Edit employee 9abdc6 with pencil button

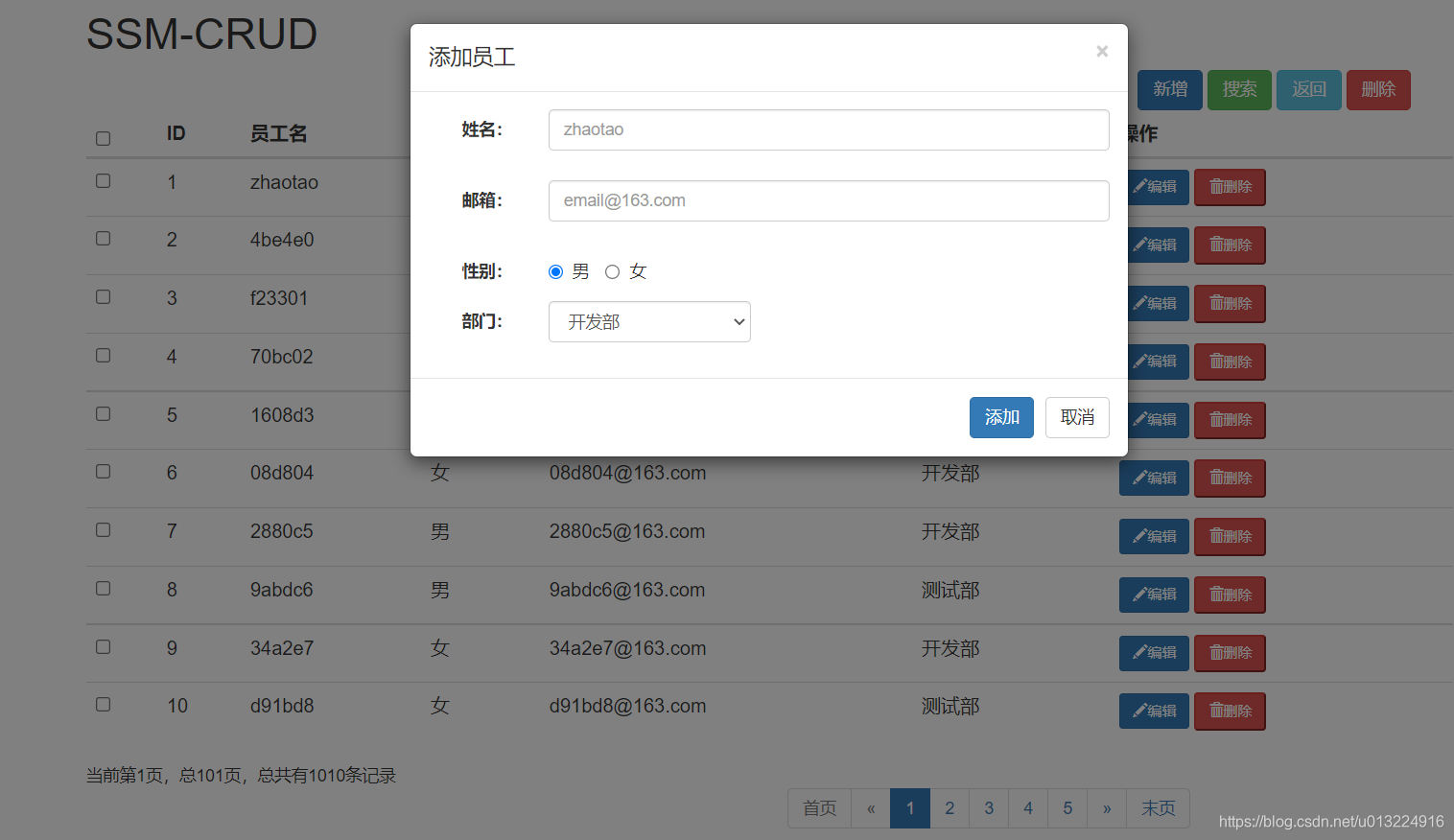pyautogui.click(x=1154, y=595)
